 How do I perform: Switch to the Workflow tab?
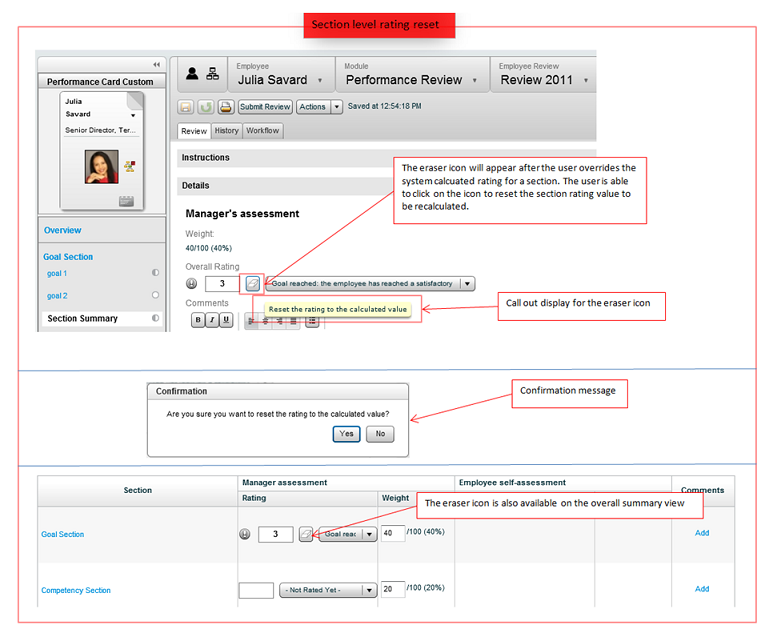tap(263, 131)
